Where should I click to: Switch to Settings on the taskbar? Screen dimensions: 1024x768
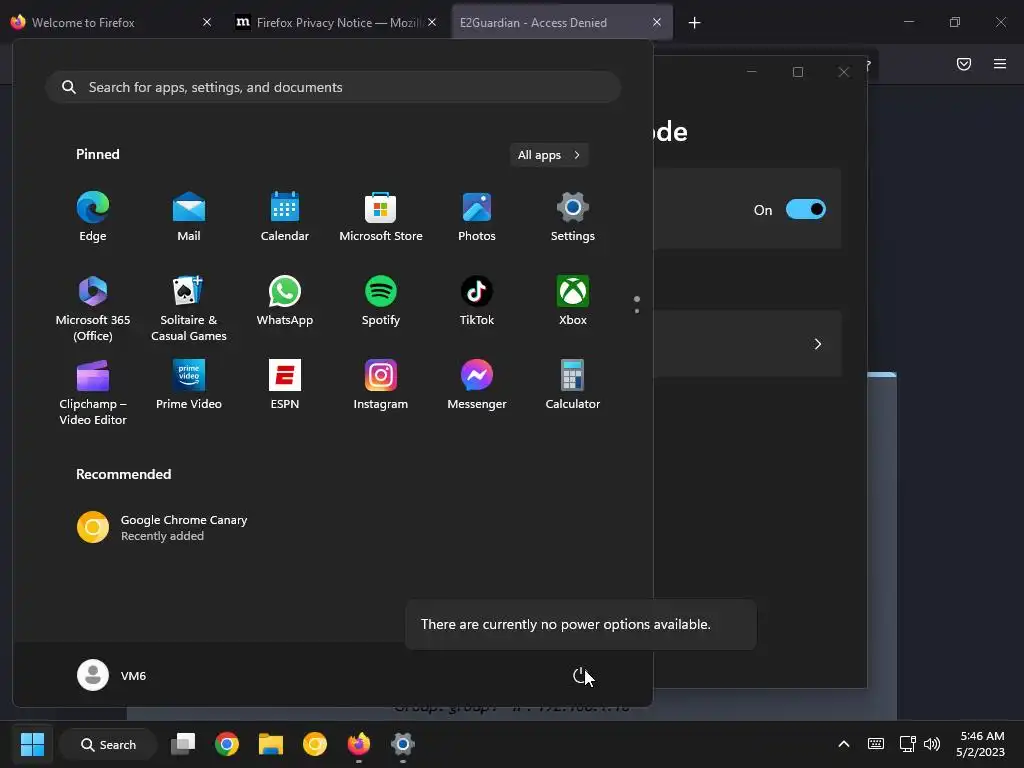tap(402, 744)
